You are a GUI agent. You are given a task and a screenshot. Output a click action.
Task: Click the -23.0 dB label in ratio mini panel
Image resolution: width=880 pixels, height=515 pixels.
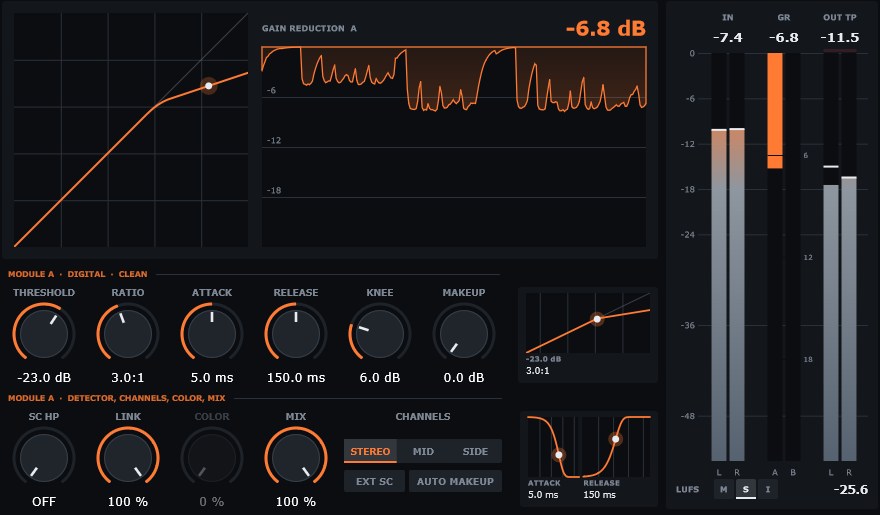pyautogui.click(x=543, y=359)
